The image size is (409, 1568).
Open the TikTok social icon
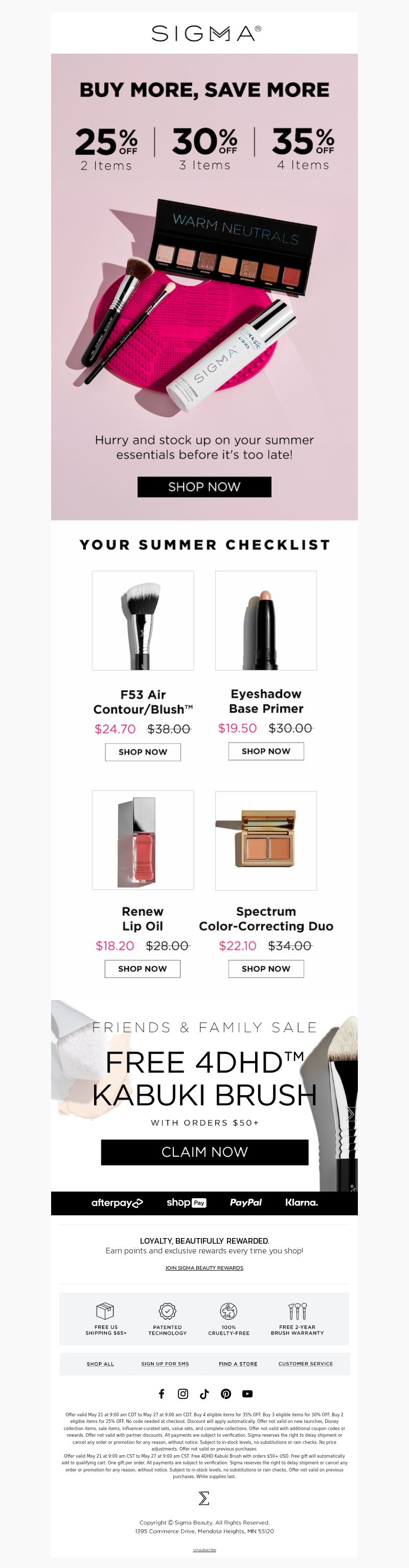point(204,1393)
